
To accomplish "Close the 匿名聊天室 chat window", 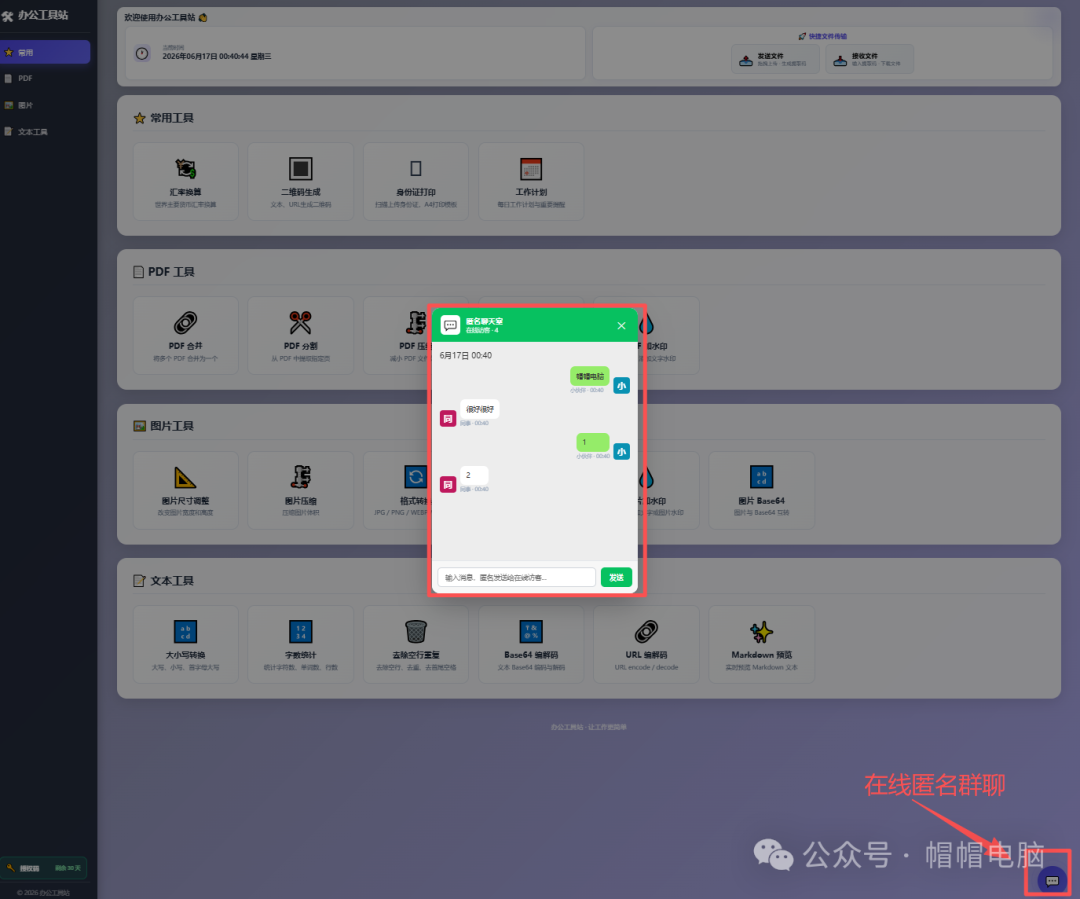I will [x=621, y=326].
